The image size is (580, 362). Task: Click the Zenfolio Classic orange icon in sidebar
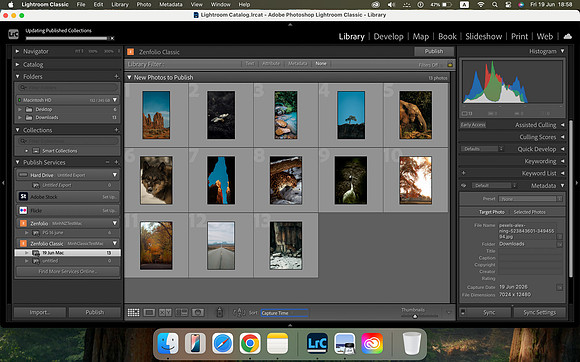coord(23,243)
